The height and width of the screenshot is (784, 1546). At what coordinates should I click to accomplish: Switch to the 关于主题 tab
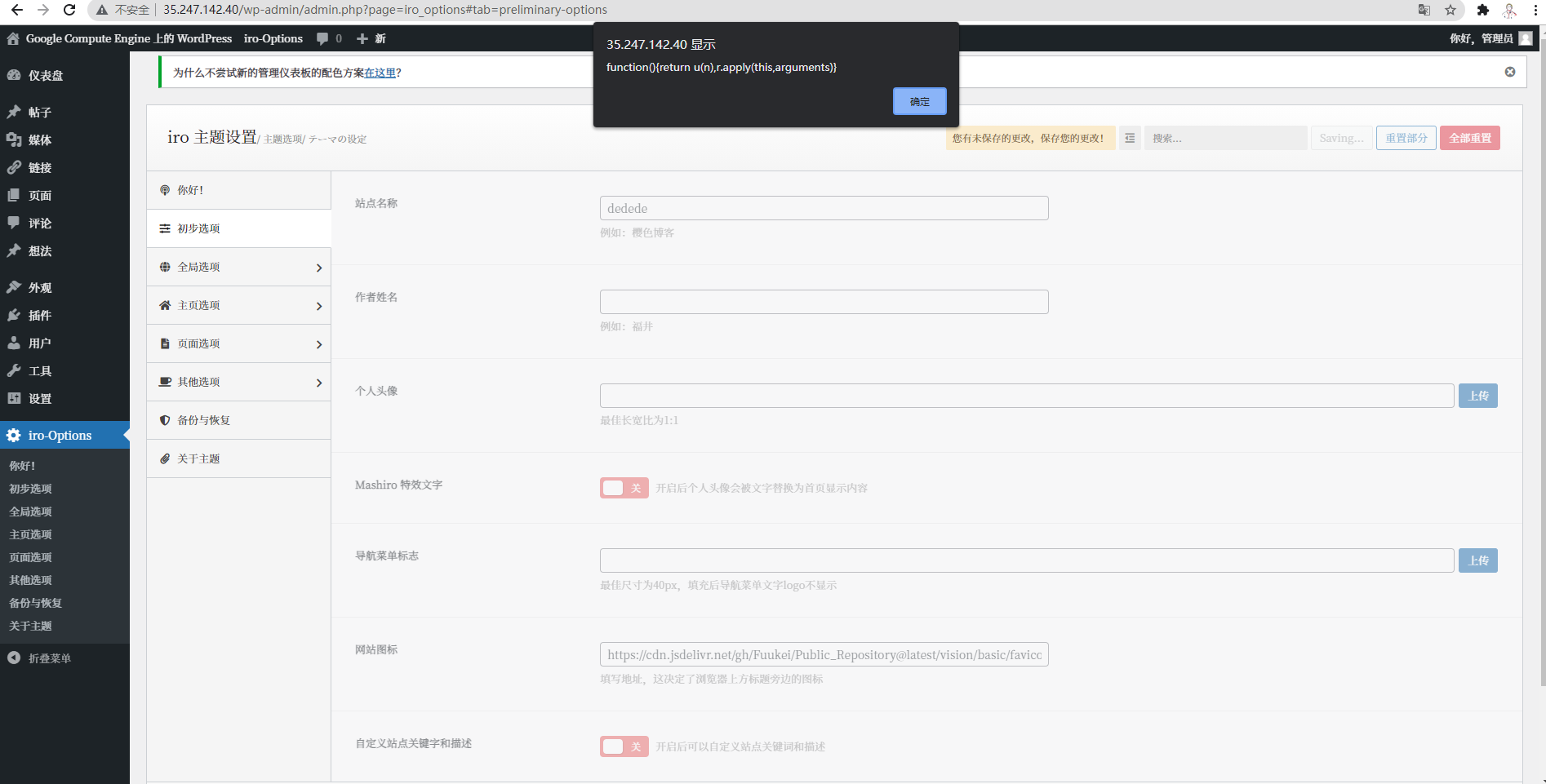(198, 458)
